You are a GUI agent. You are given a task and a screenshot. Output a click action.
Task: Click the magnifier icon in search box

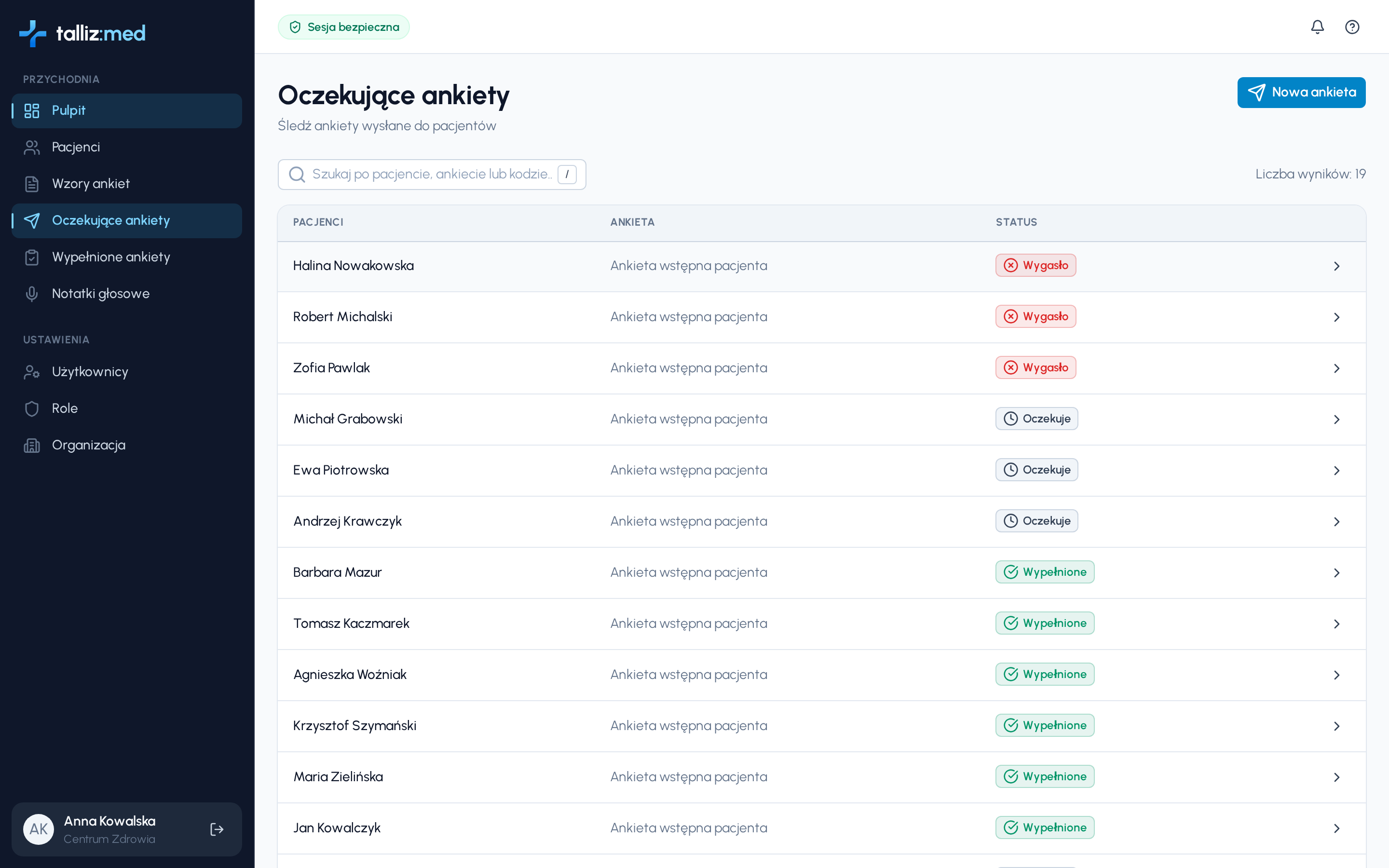[297, 175]
